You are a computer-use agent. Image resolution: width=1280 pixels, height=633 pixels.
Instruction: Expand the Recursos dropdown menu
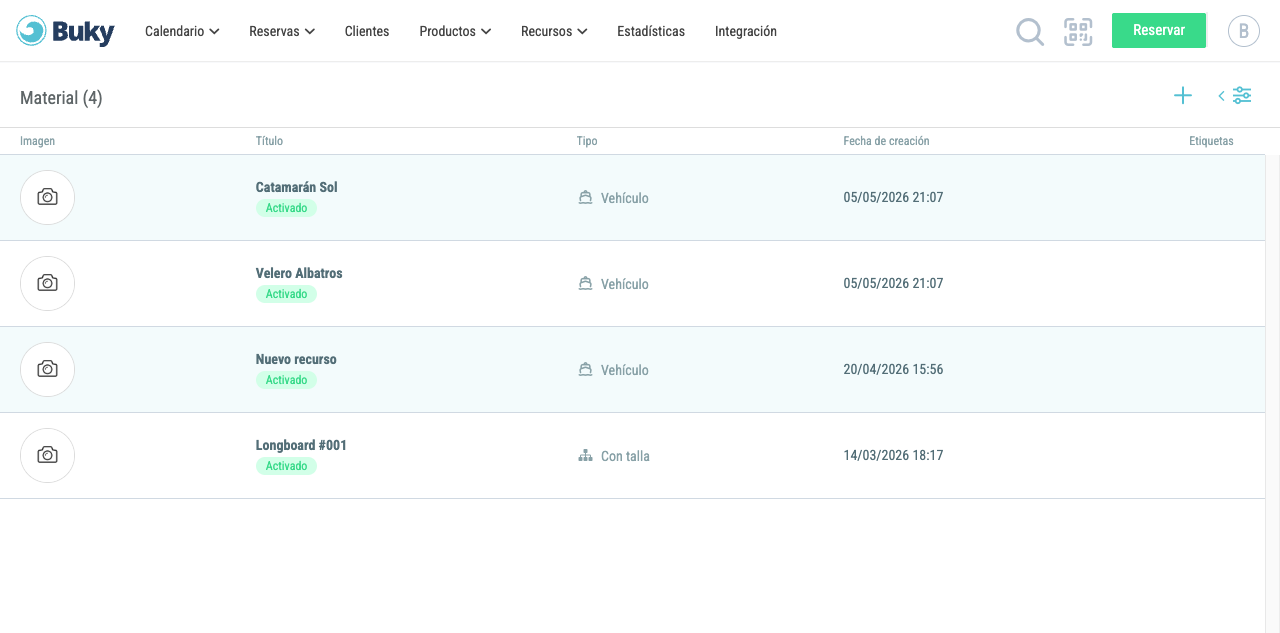(554, 31)
